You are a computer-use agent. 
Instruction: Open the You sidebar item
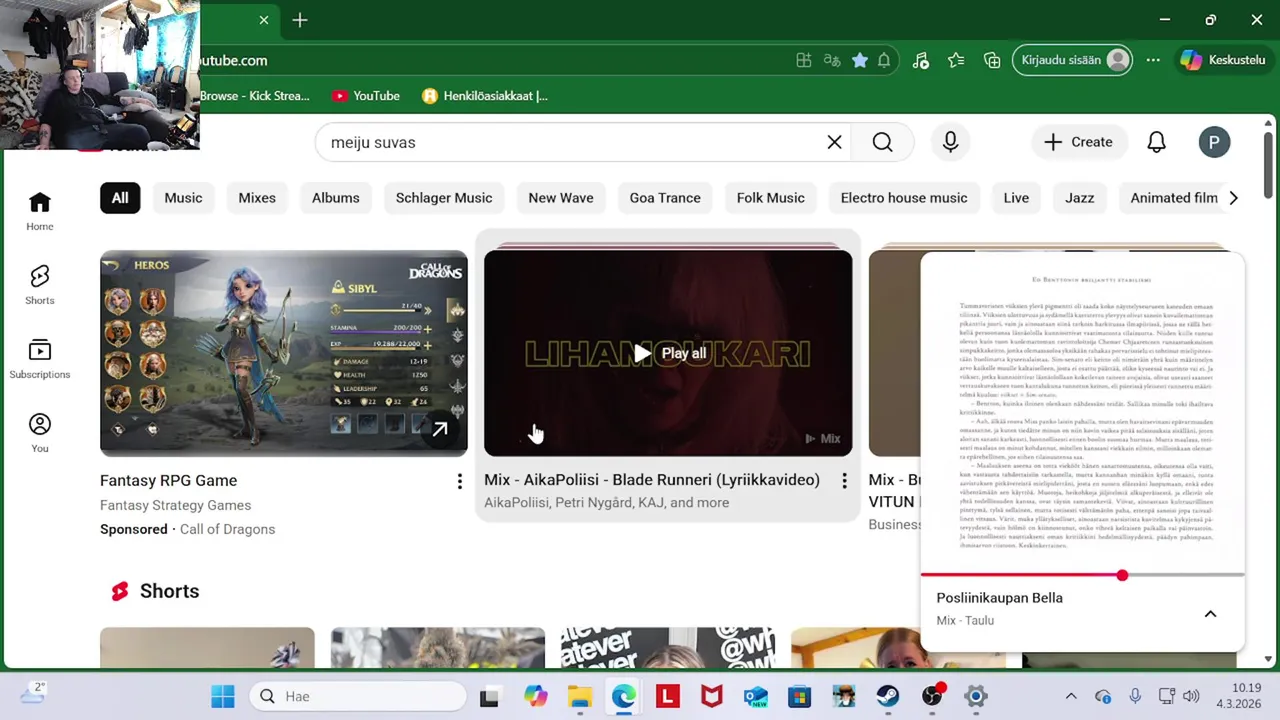pos(40,432)
